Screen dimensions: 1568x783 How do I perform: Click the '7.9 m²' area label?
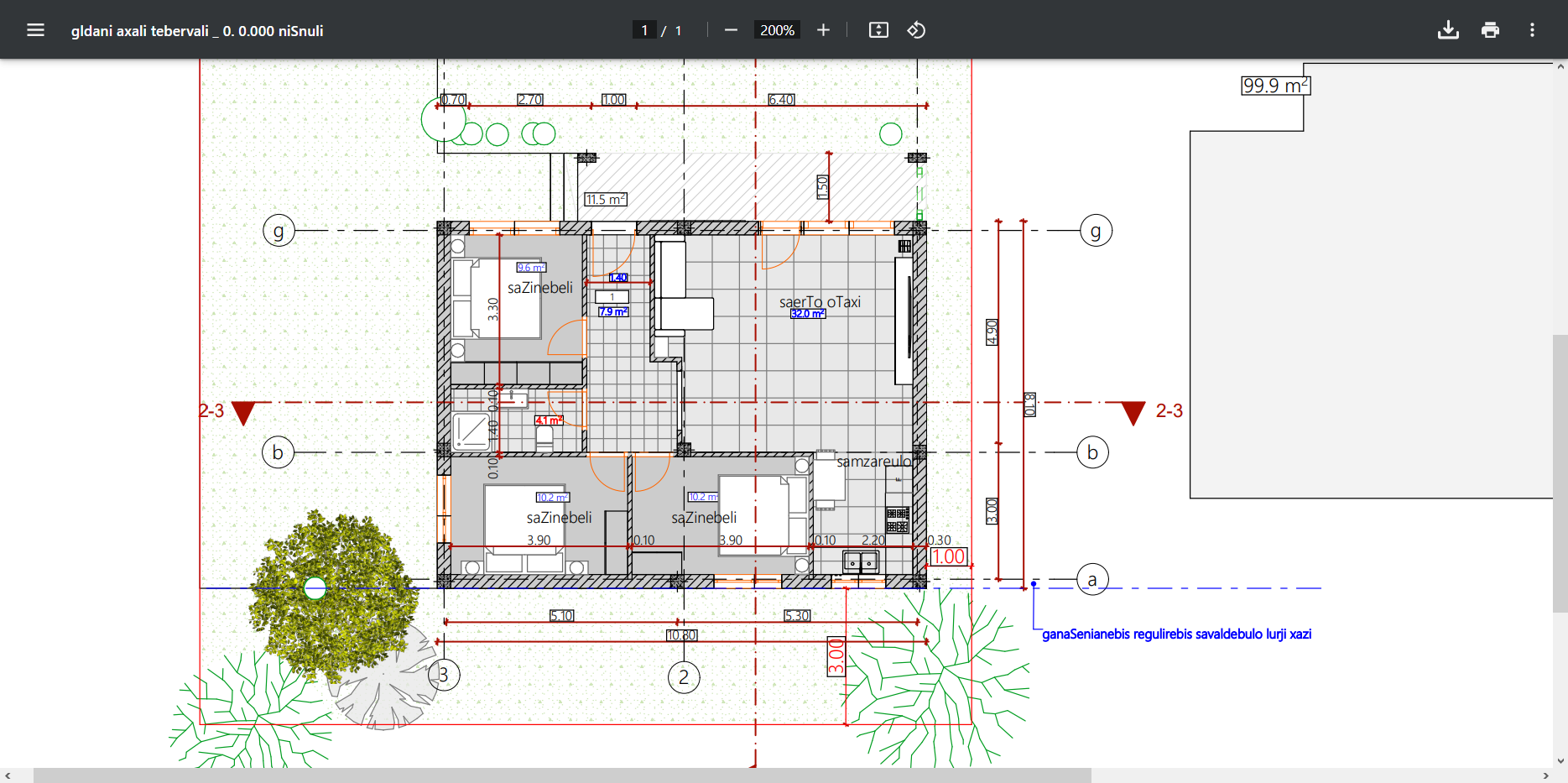[x=613, y=312]
